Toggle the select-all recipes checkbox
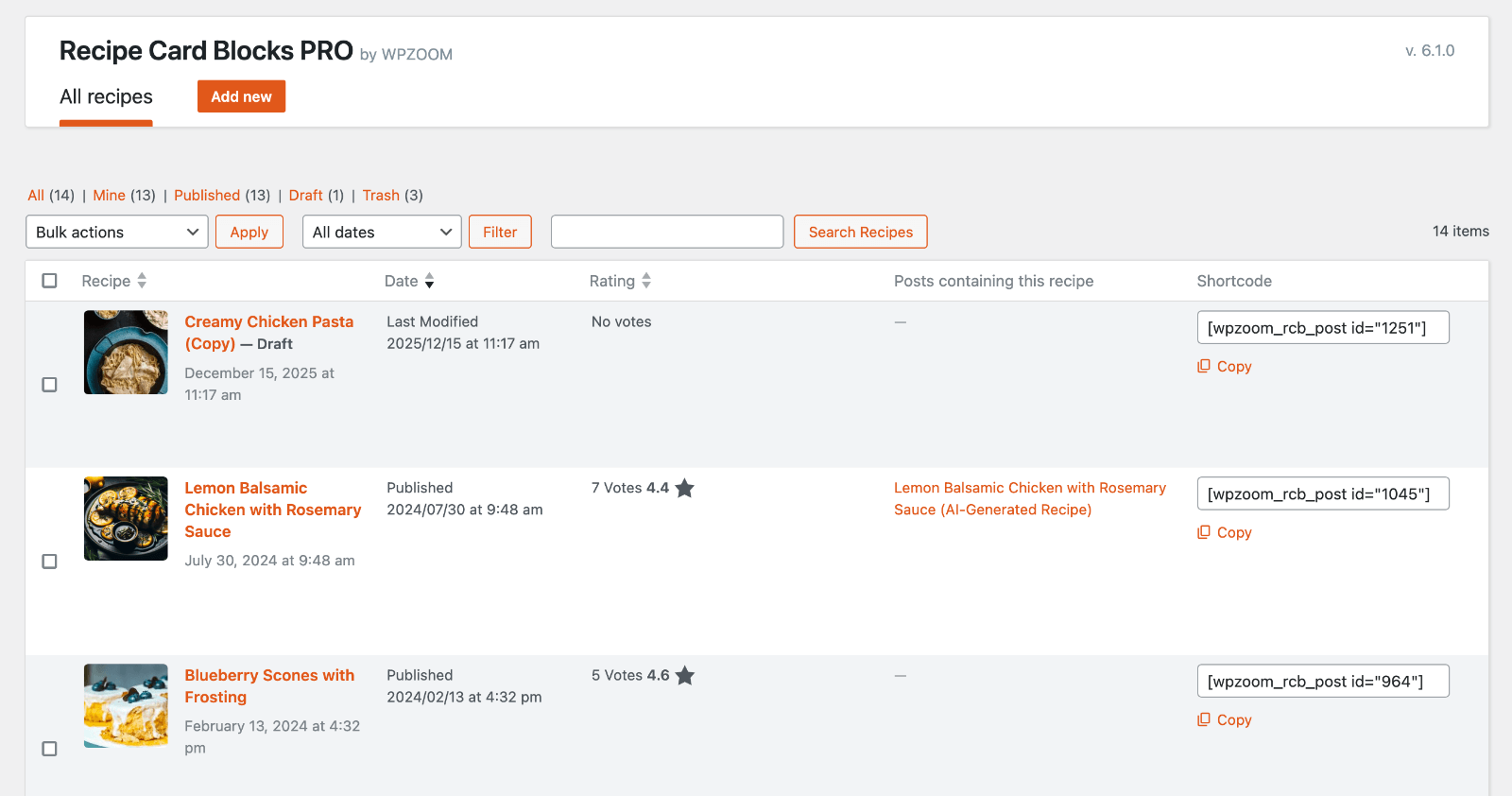Viewport: 1512px width, 796px height. 50,281
